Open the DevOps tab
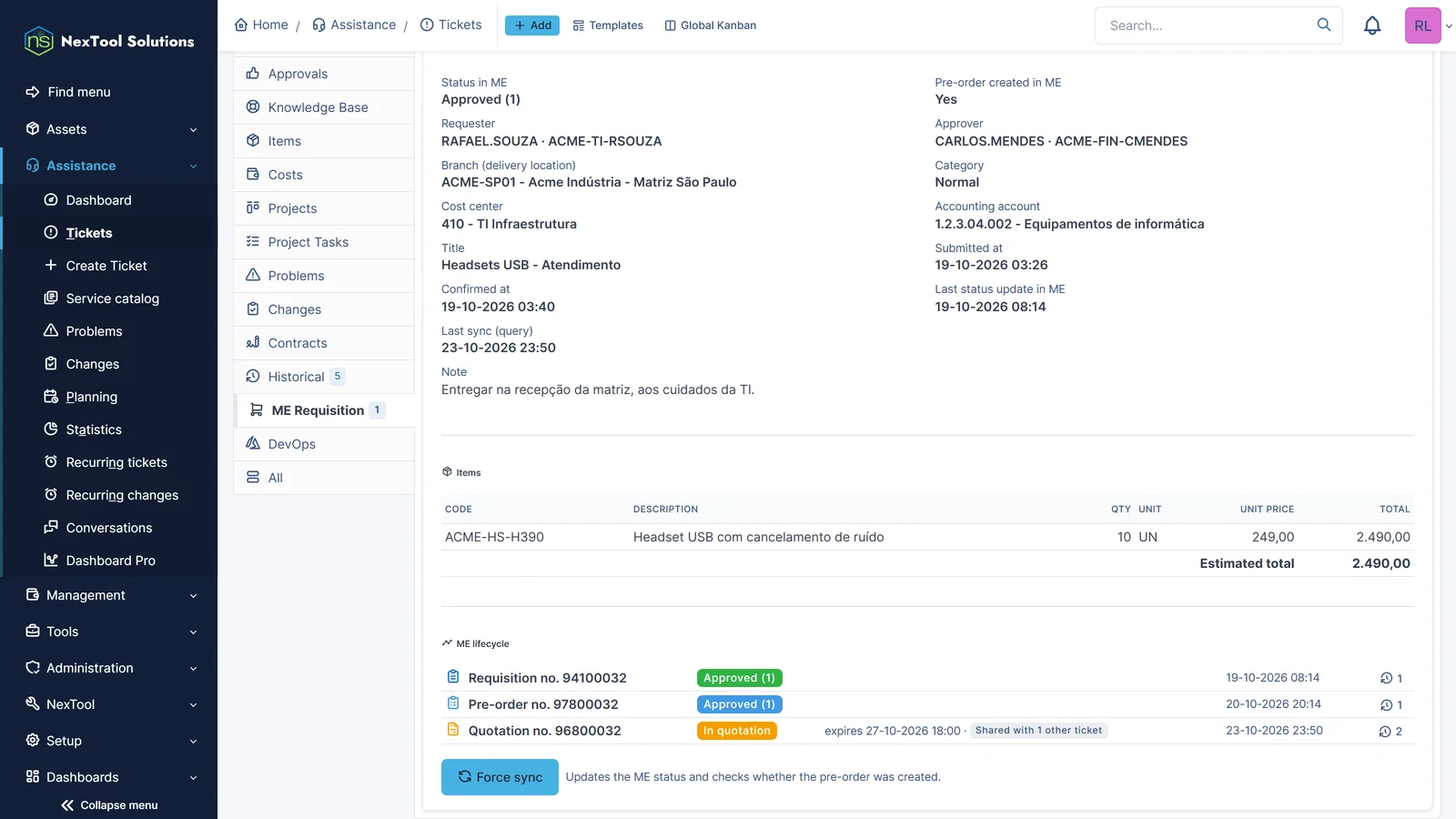Screen dimensions: 1456x819 324,444
